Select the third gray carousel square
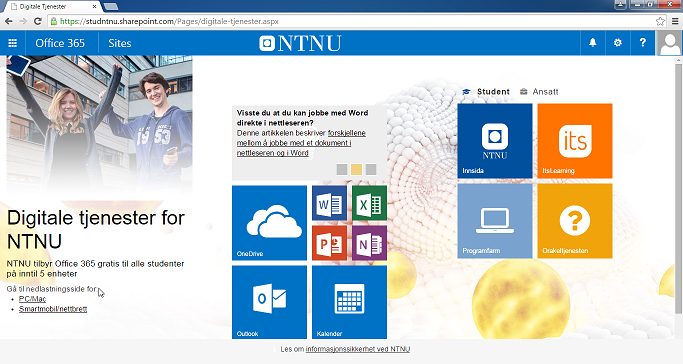This screenshot has width=683, height=364. [x=371, y=169]
